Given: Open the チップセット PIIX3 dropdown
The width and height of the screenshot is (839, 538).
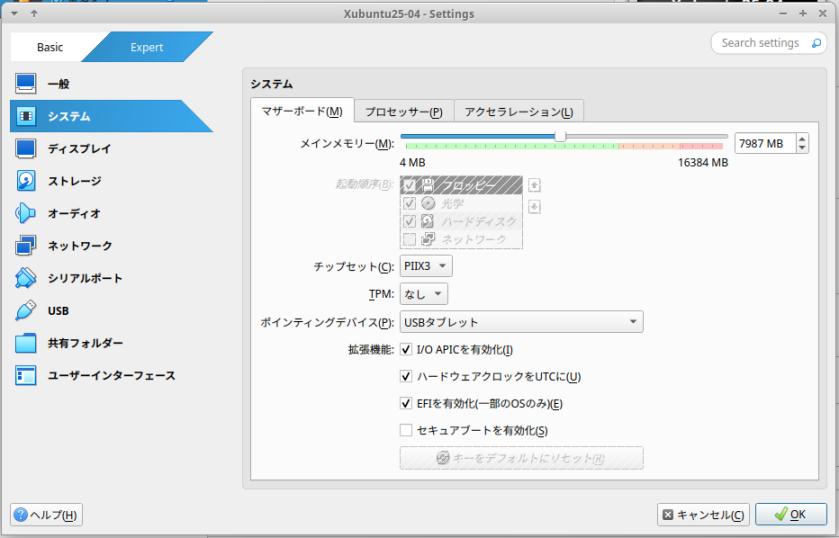Looking at the screenshot, I should coord(426,266).
